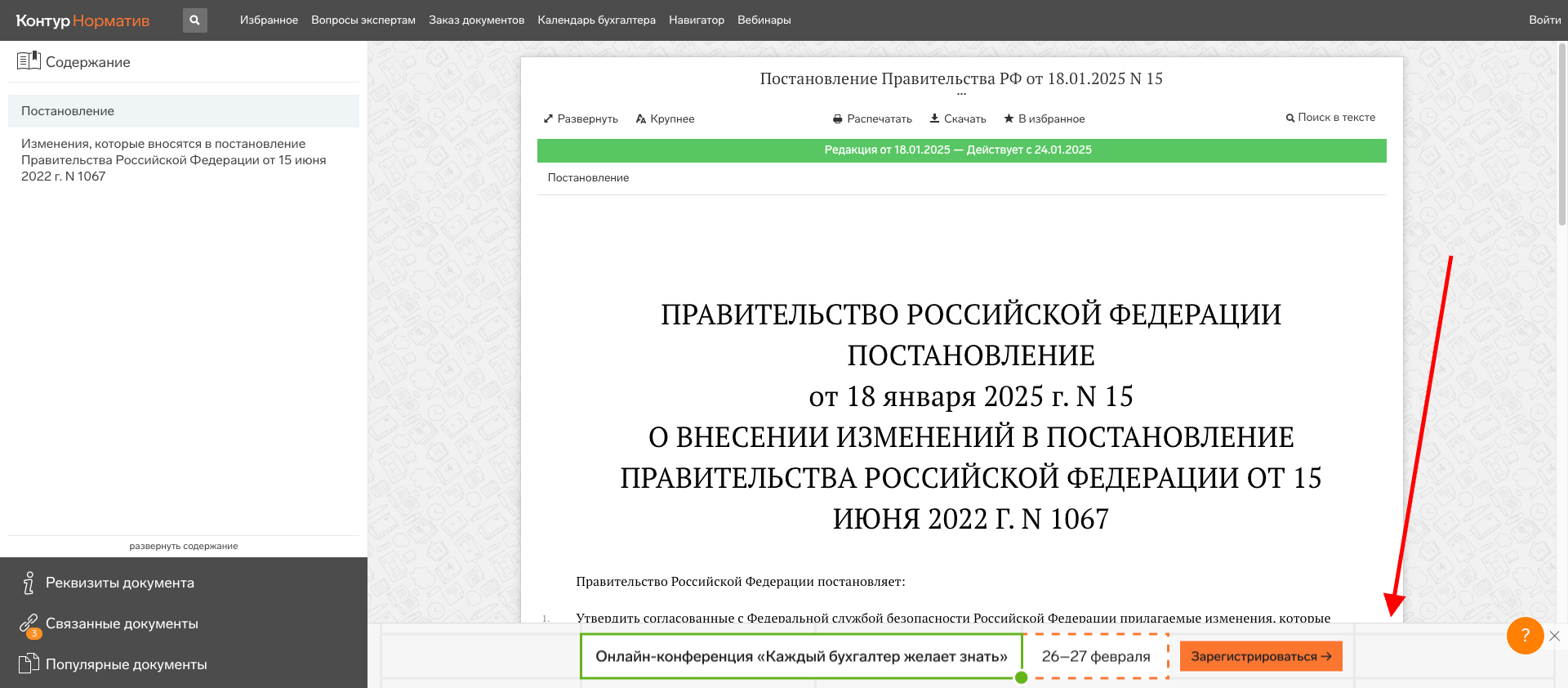Open Вопросы экспертам menu item

point(363,20)
